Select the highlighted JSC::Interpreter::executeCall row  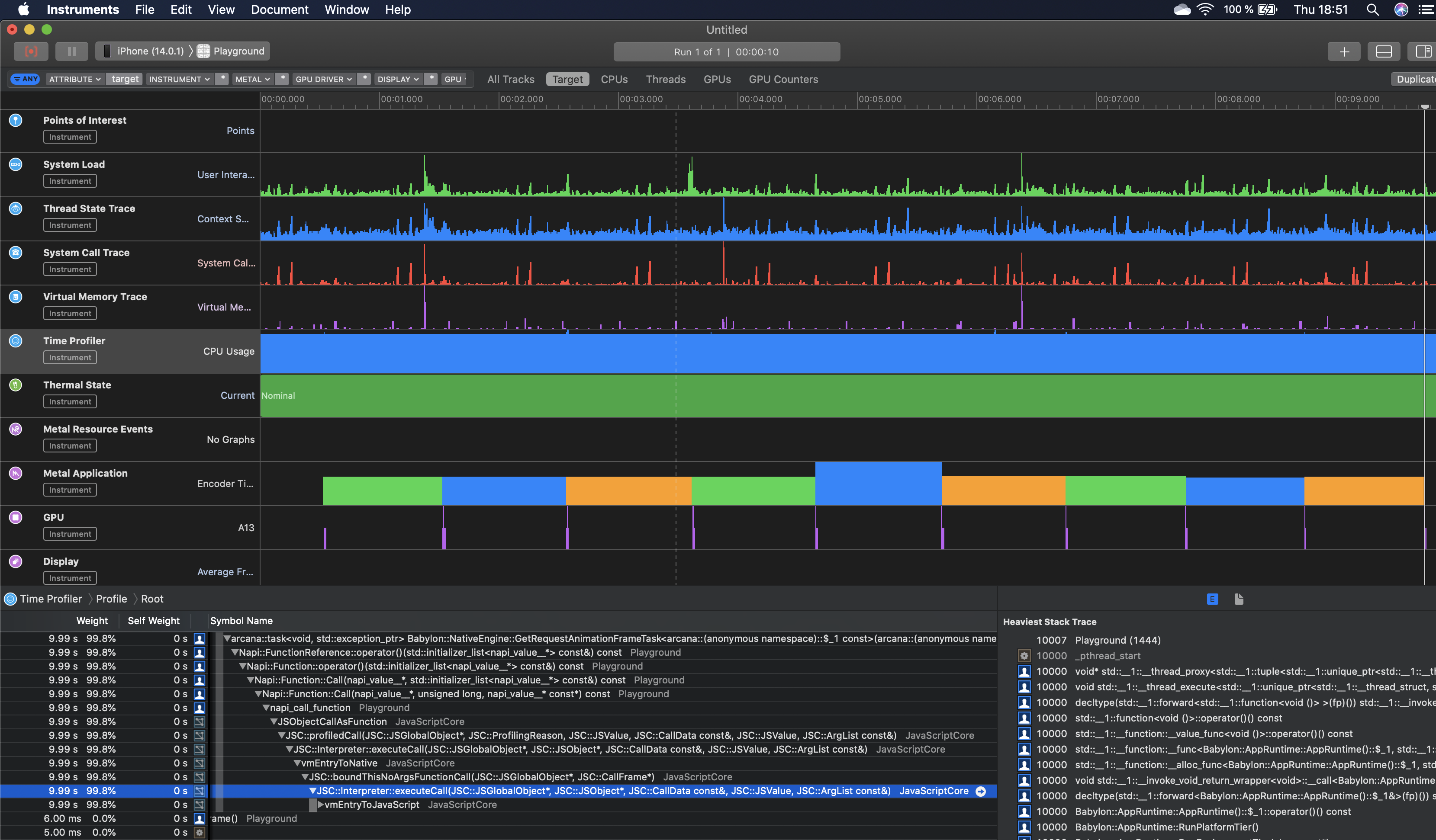[x=570, y=790]
